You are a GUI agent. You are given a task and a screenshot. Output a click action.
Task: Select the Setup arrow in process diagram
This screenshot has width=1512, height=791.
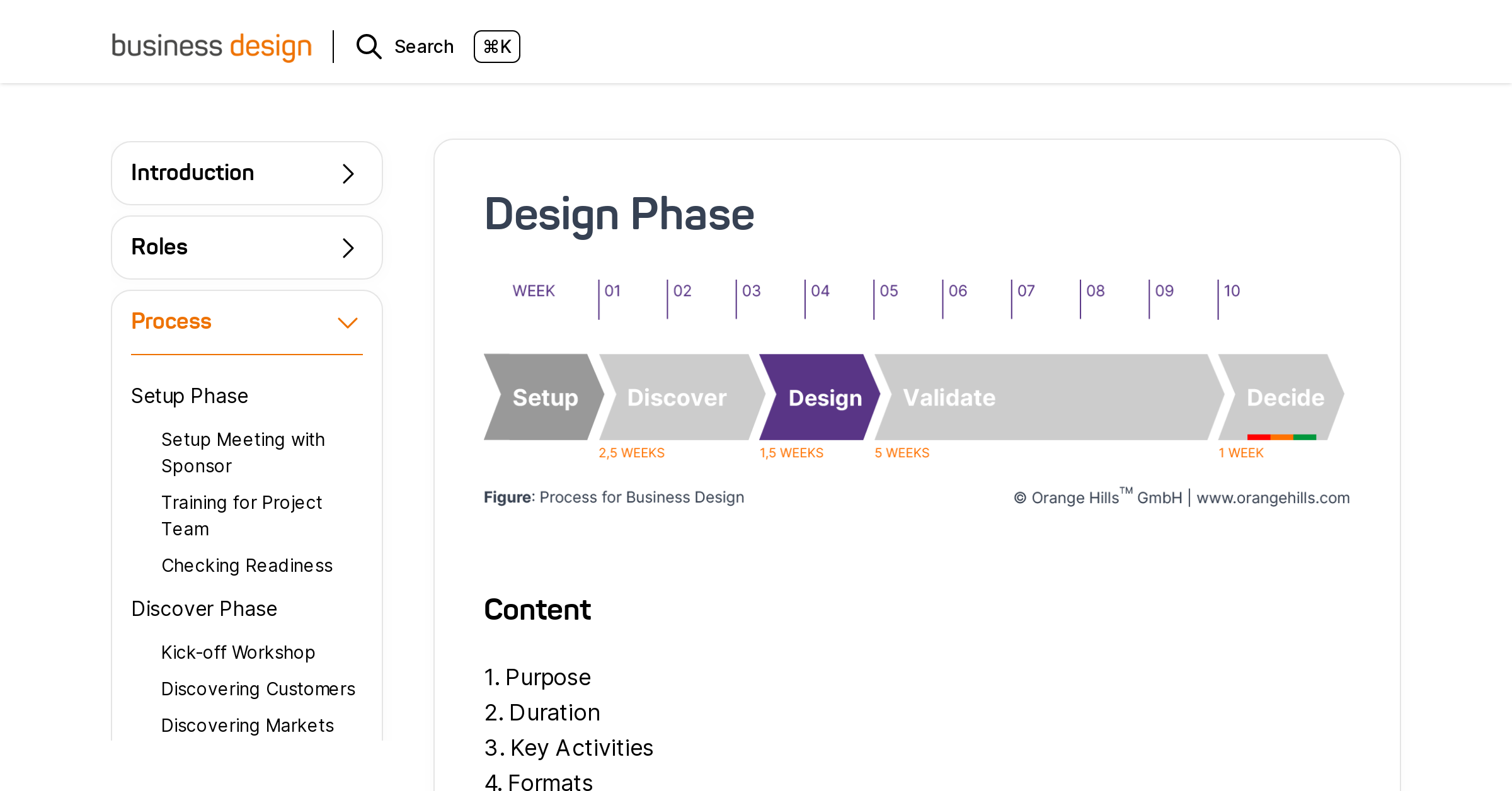(x=544, y=397)
